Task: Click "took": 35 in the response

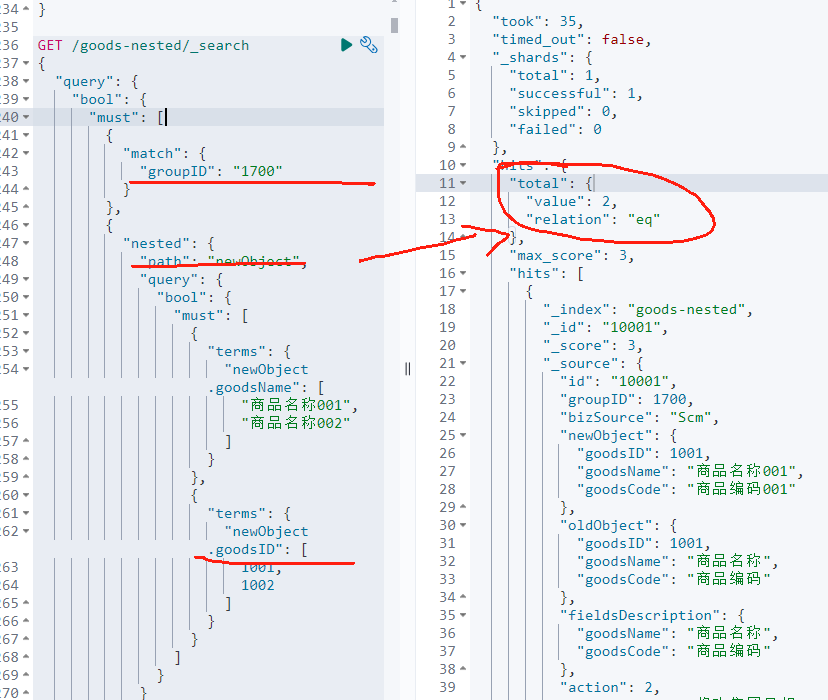Action: [x=538, y=22]
